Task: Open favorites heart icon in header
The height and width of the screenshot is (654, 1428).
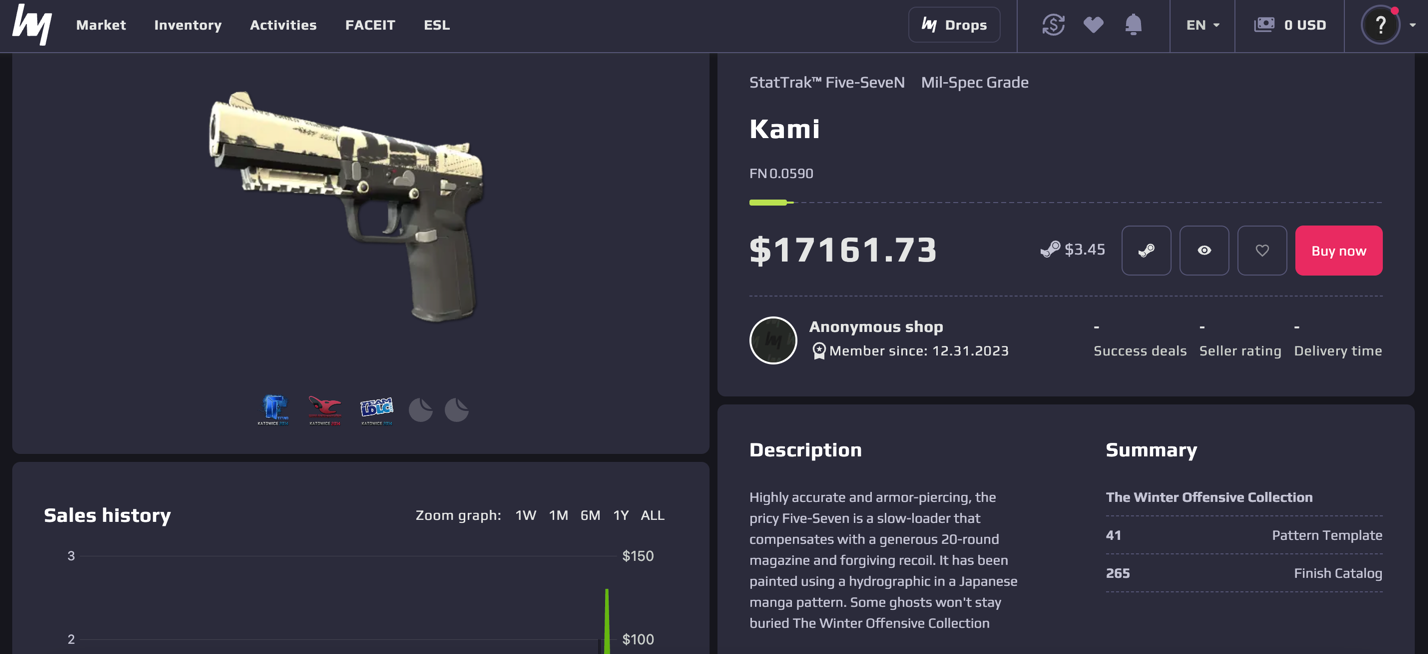Action: [1093, 25]
